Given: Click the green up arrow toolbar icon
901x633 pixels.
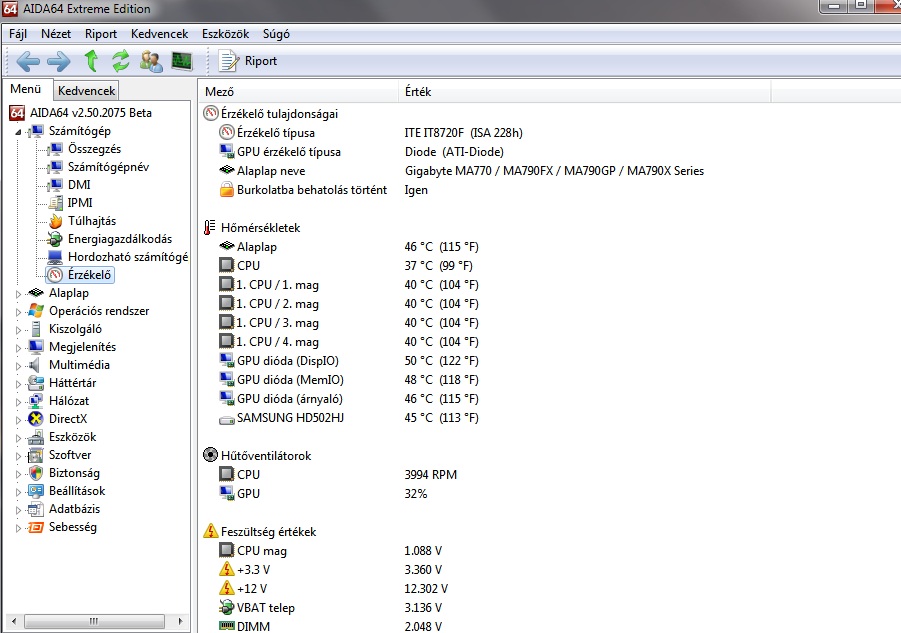Looking at the screenshot, I should [x=91, y=60].
